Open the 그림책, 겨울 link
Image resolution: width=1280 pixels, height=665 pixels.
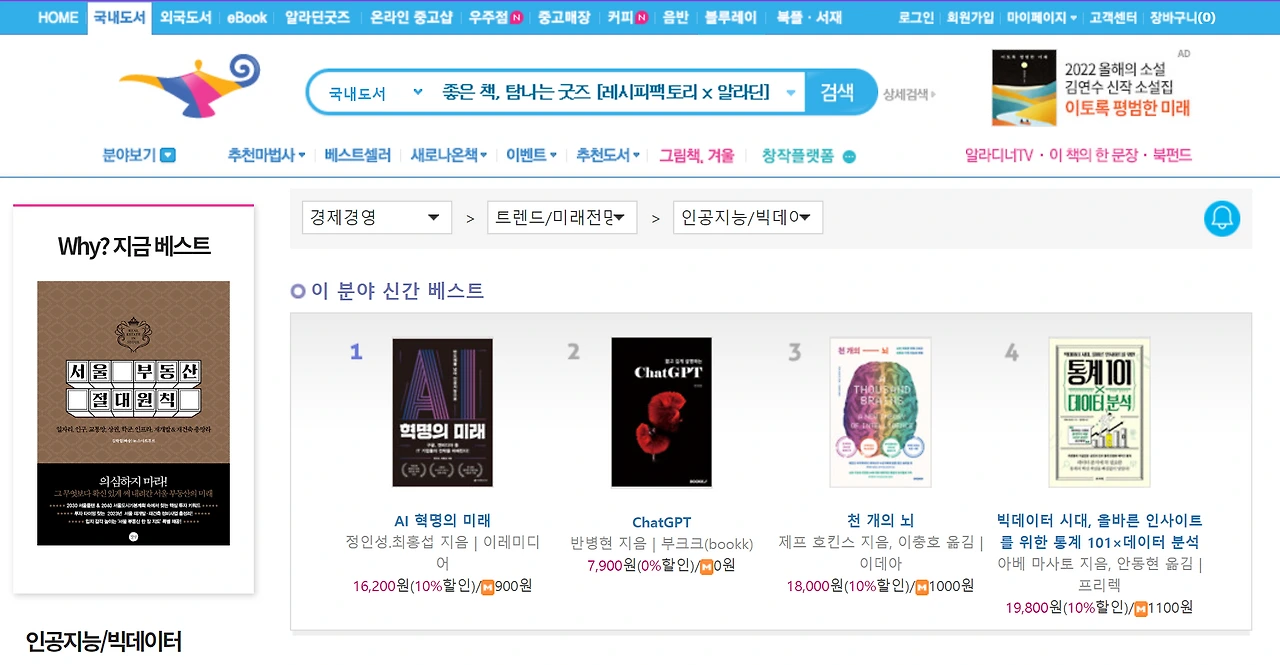[696, 155]
